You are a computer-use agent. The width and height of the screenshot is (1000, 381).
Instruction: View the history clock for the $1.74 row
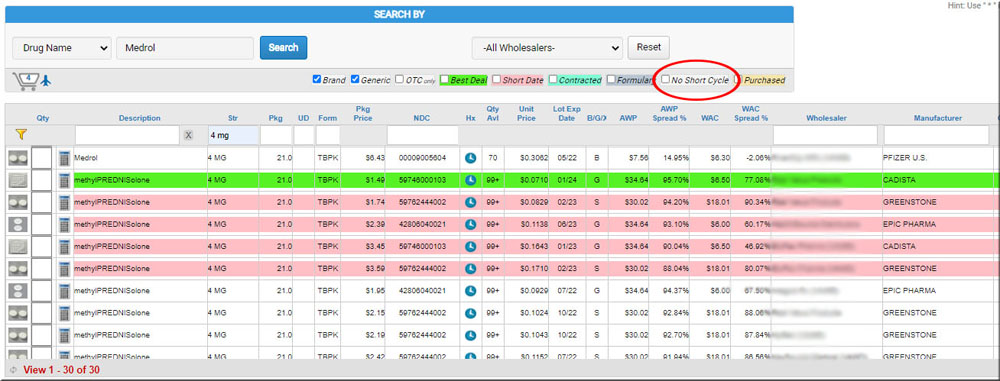471,202
